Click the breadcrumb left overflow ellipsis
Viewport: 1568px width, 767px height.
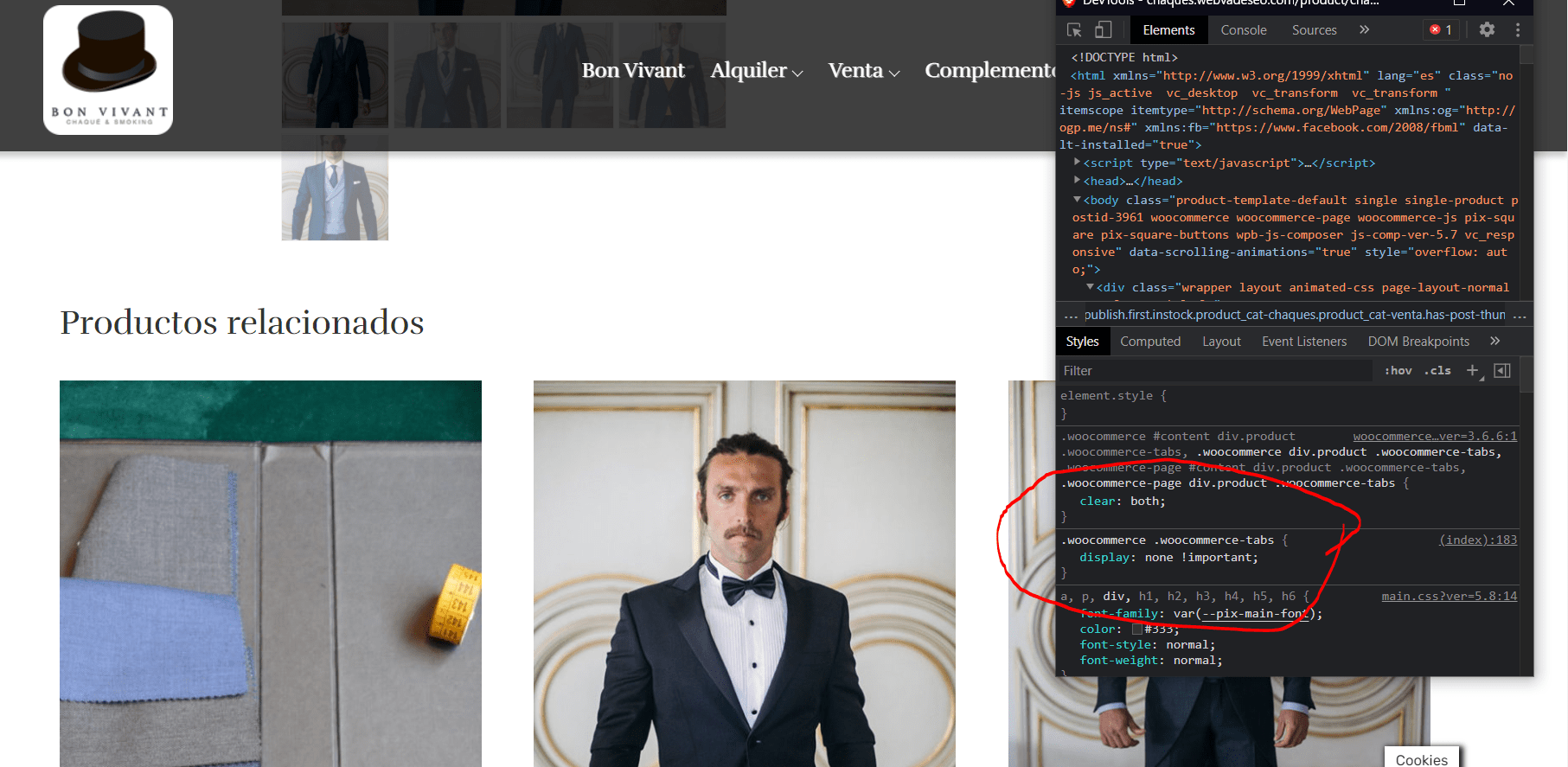coord(1071,315)
